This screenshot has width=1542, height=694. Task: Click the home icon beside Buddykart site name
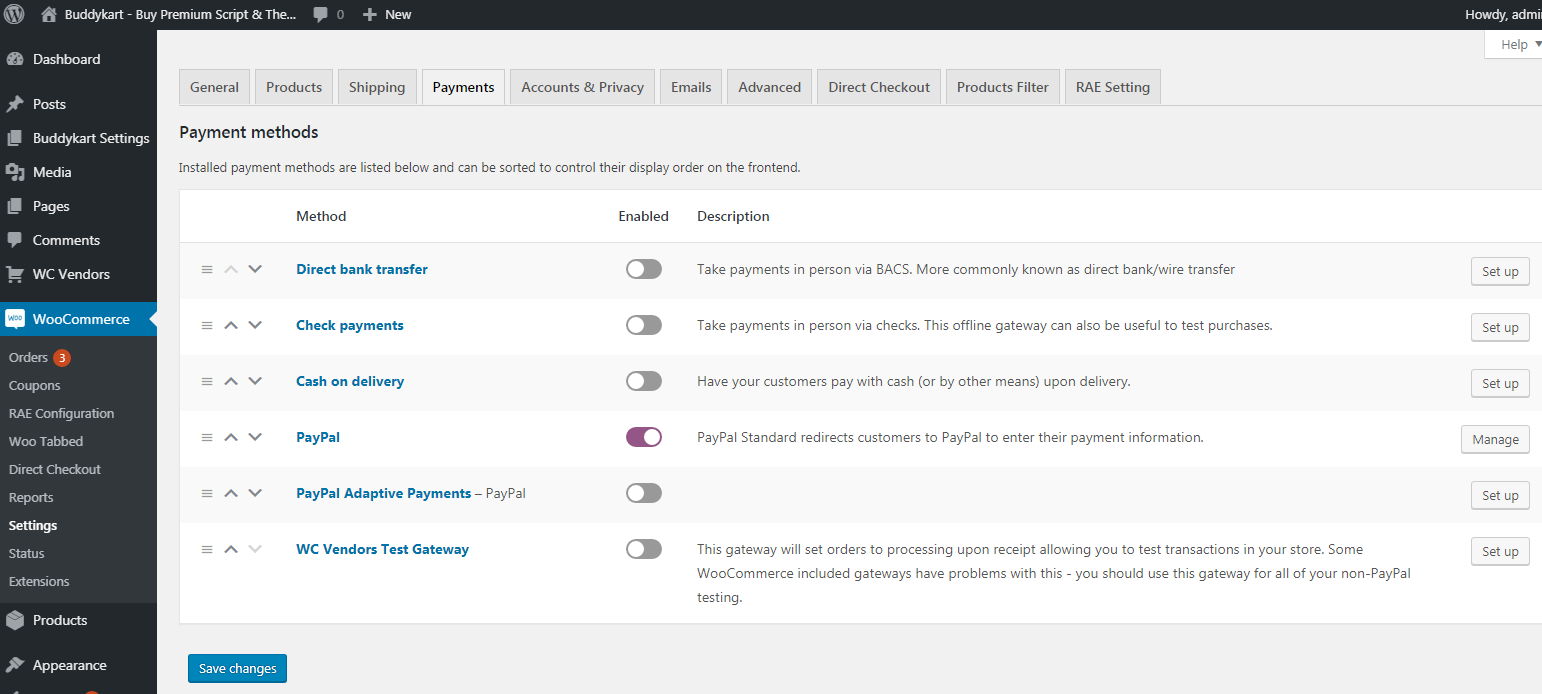(x=49, y=14)
